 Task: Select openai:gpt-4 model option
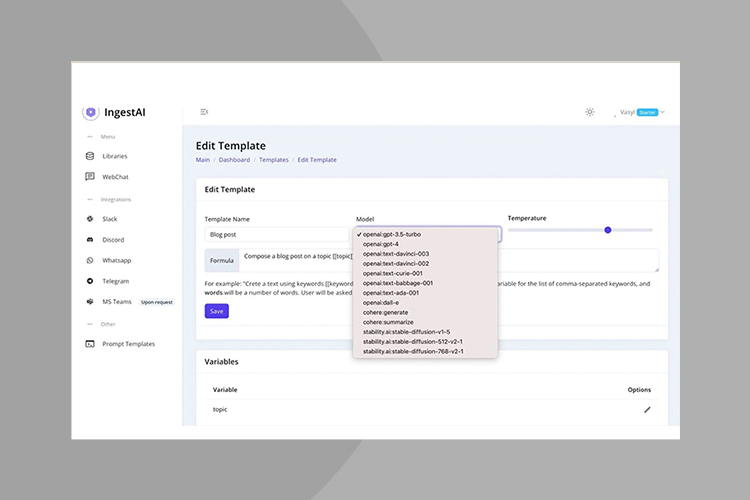425,244
